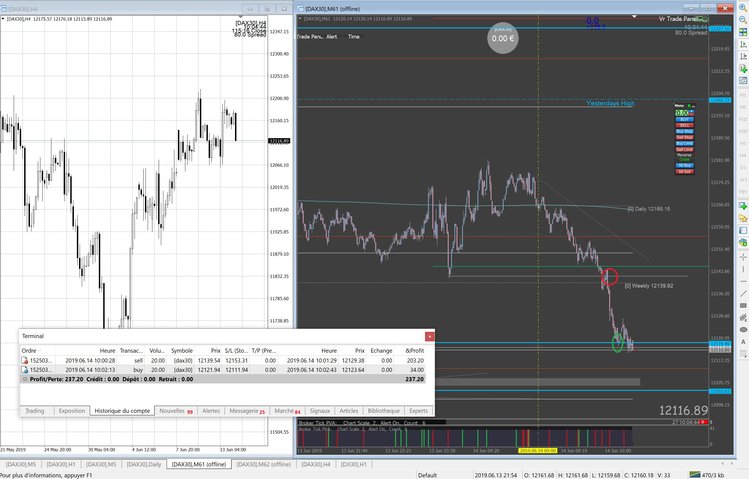Click the red circle marker on the chart
This screenshot has width=749, height=479.
(609, 278)
